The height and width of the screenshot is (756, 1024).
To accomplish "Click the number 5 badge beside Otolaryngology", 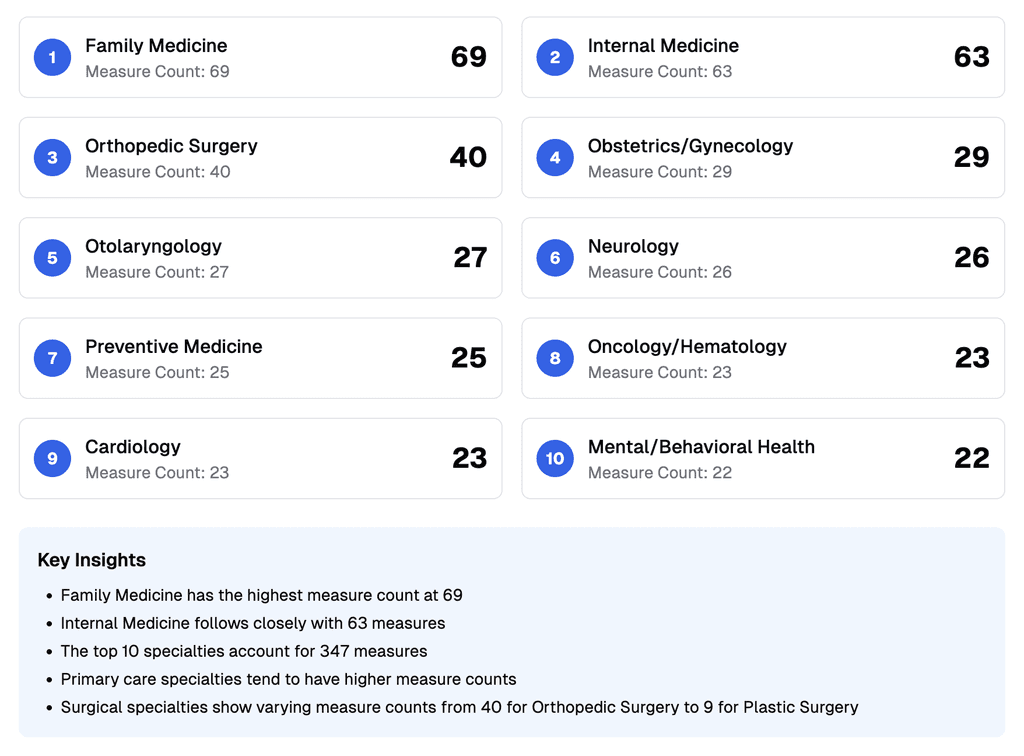I will pyautogui.click(x=52, y=257).
